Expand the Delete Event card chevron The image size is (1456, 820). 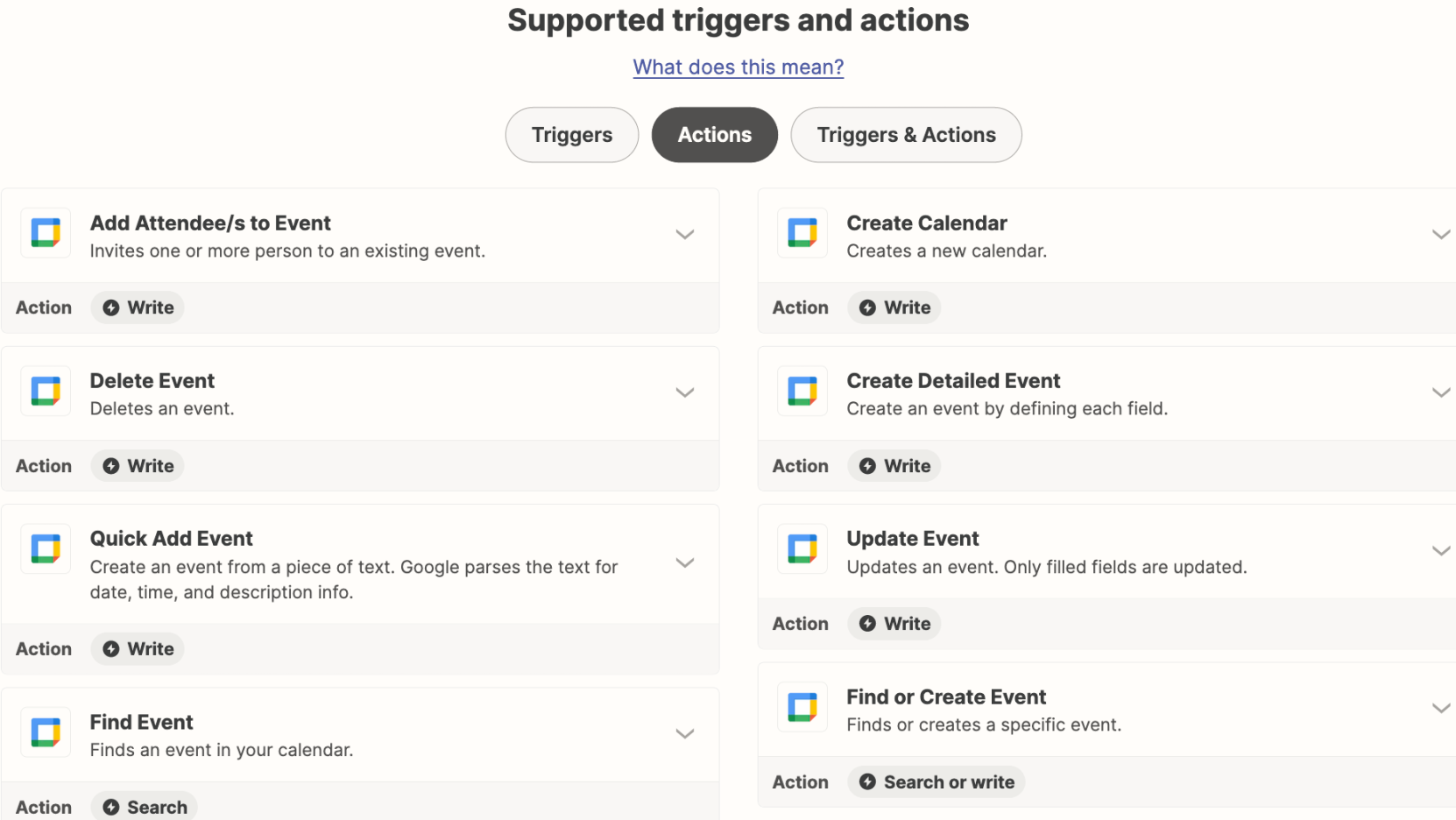pyautogui.click(x=685, y=392)
